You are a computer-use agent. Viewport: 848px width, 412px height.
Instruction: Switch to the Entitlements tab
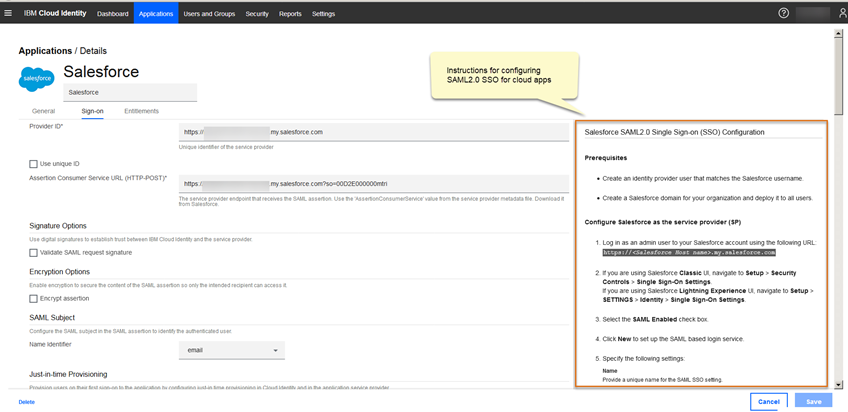pos(142,111)
